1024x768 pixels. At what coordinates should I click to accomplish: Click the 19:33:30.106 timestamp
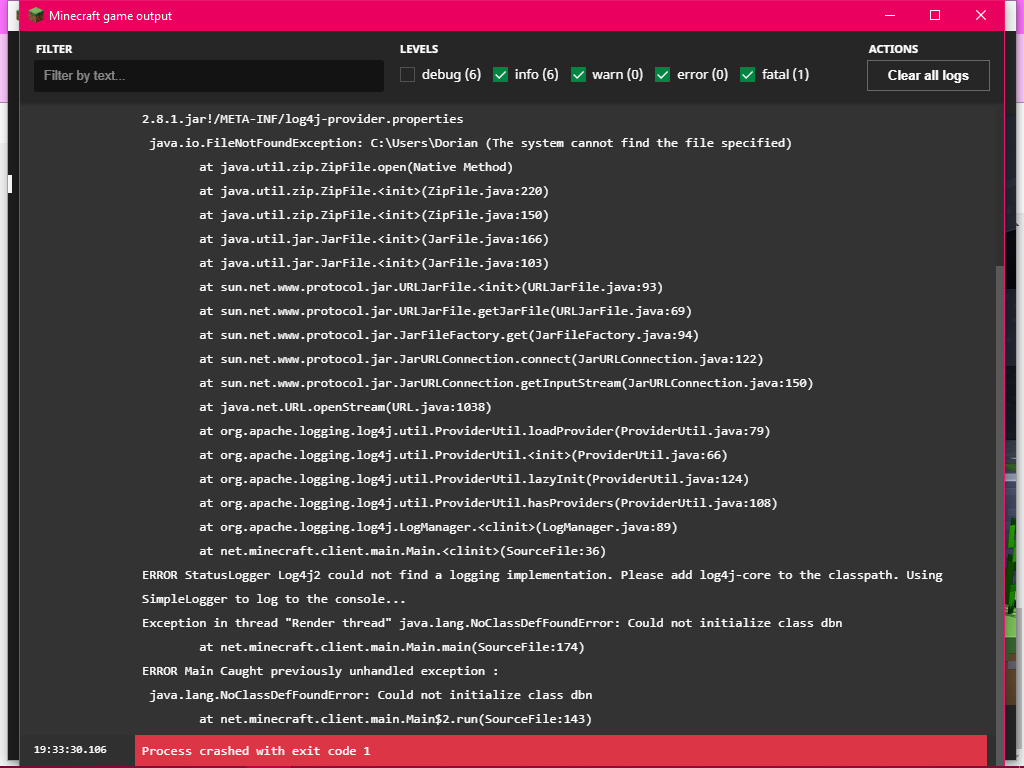(x=71, y=750)
